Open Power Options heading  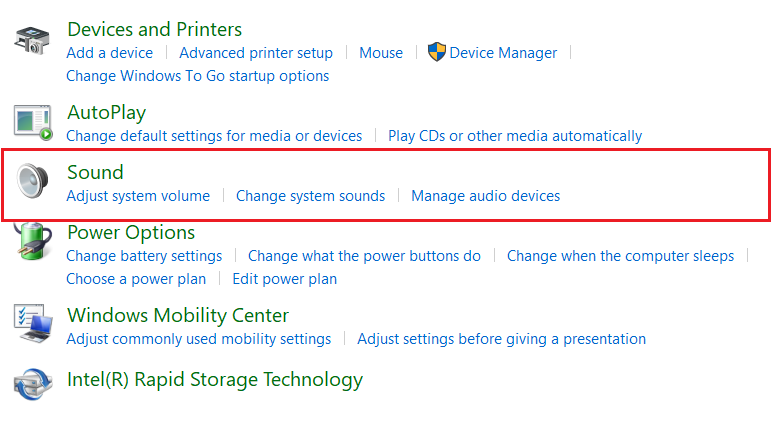click(131, 232)
